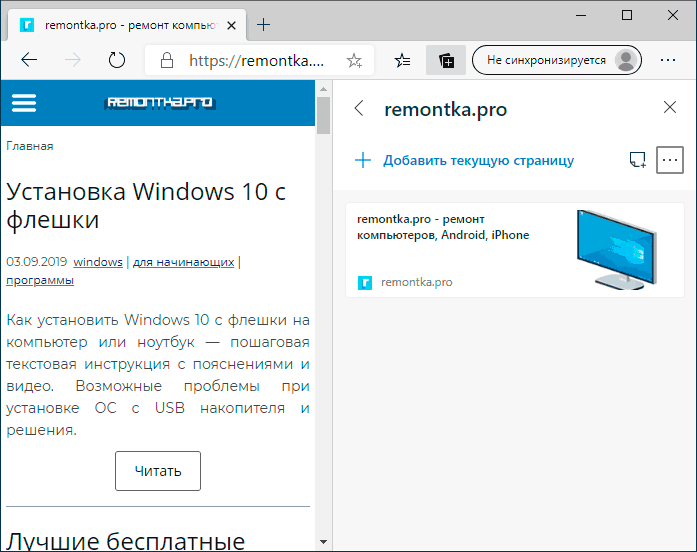
Task: Open the Favorites list icon
Action: (402, 60)
